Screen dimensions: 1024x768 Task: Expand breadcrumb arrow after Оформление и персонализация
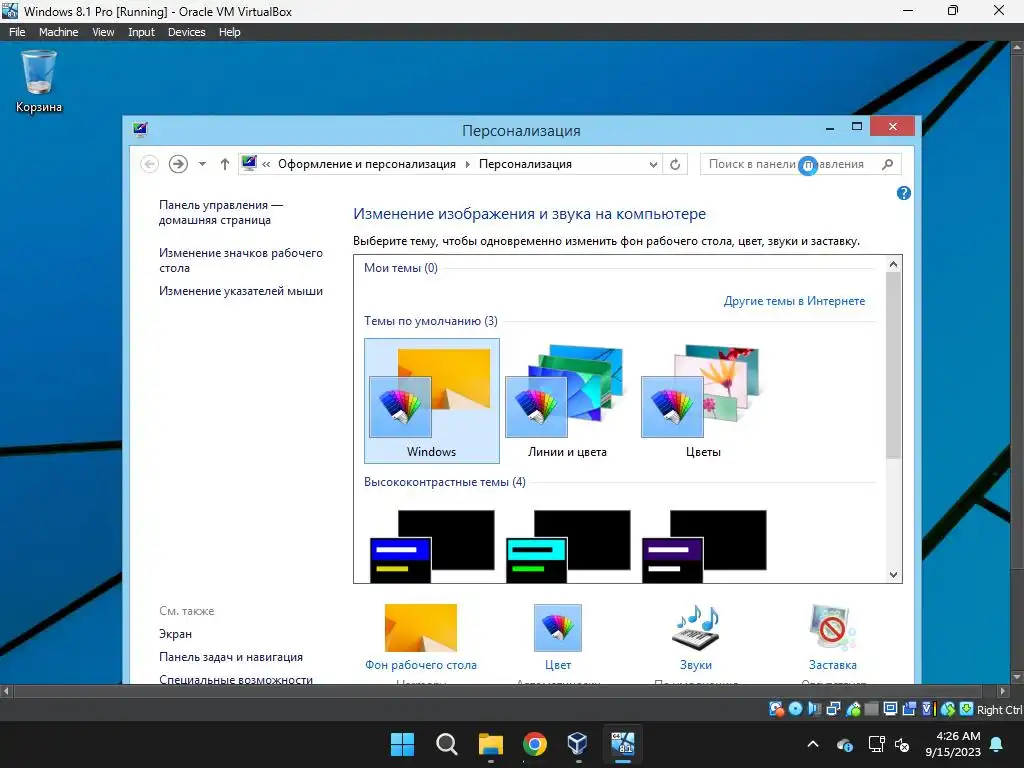point(468,165)
